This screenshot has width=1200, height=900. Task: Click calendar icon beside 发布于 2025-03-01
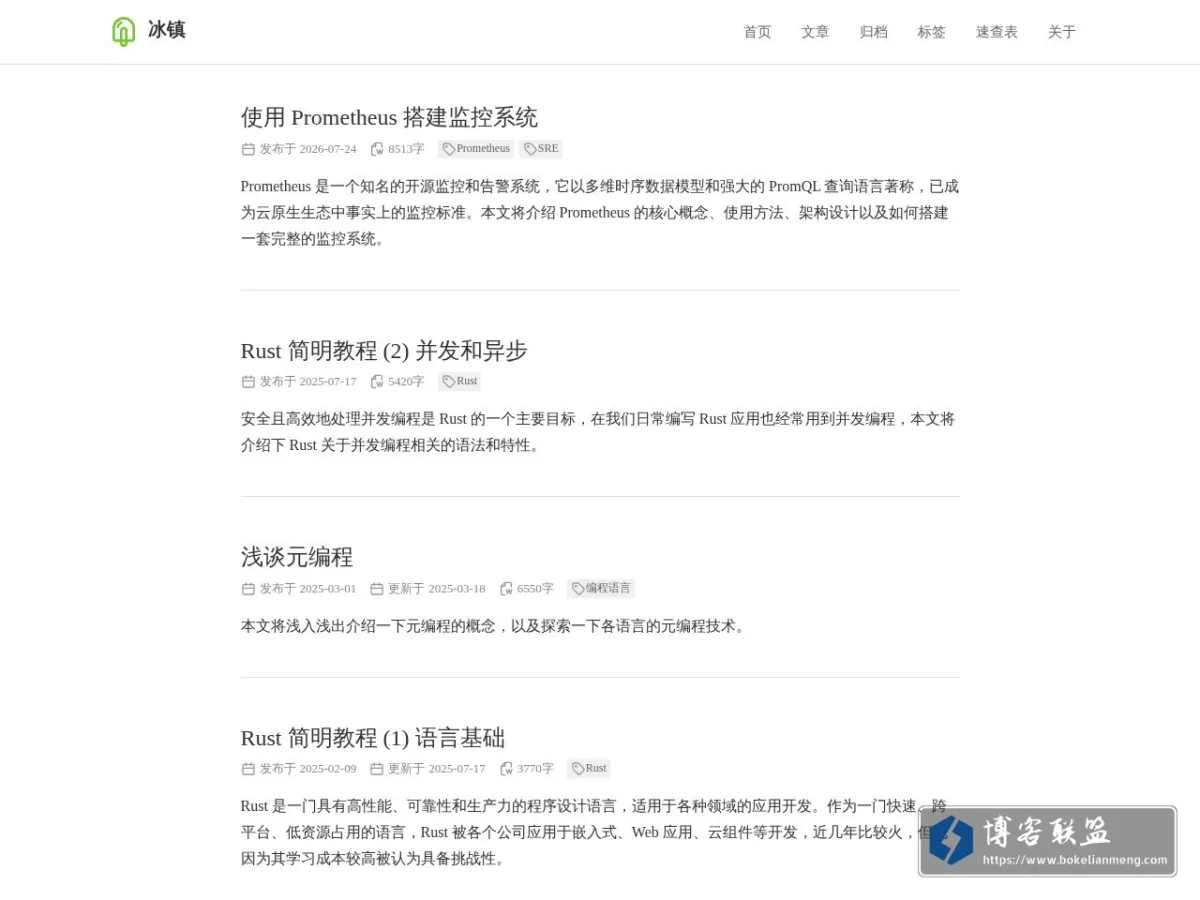pyautogui.click(x=248, y=588)
